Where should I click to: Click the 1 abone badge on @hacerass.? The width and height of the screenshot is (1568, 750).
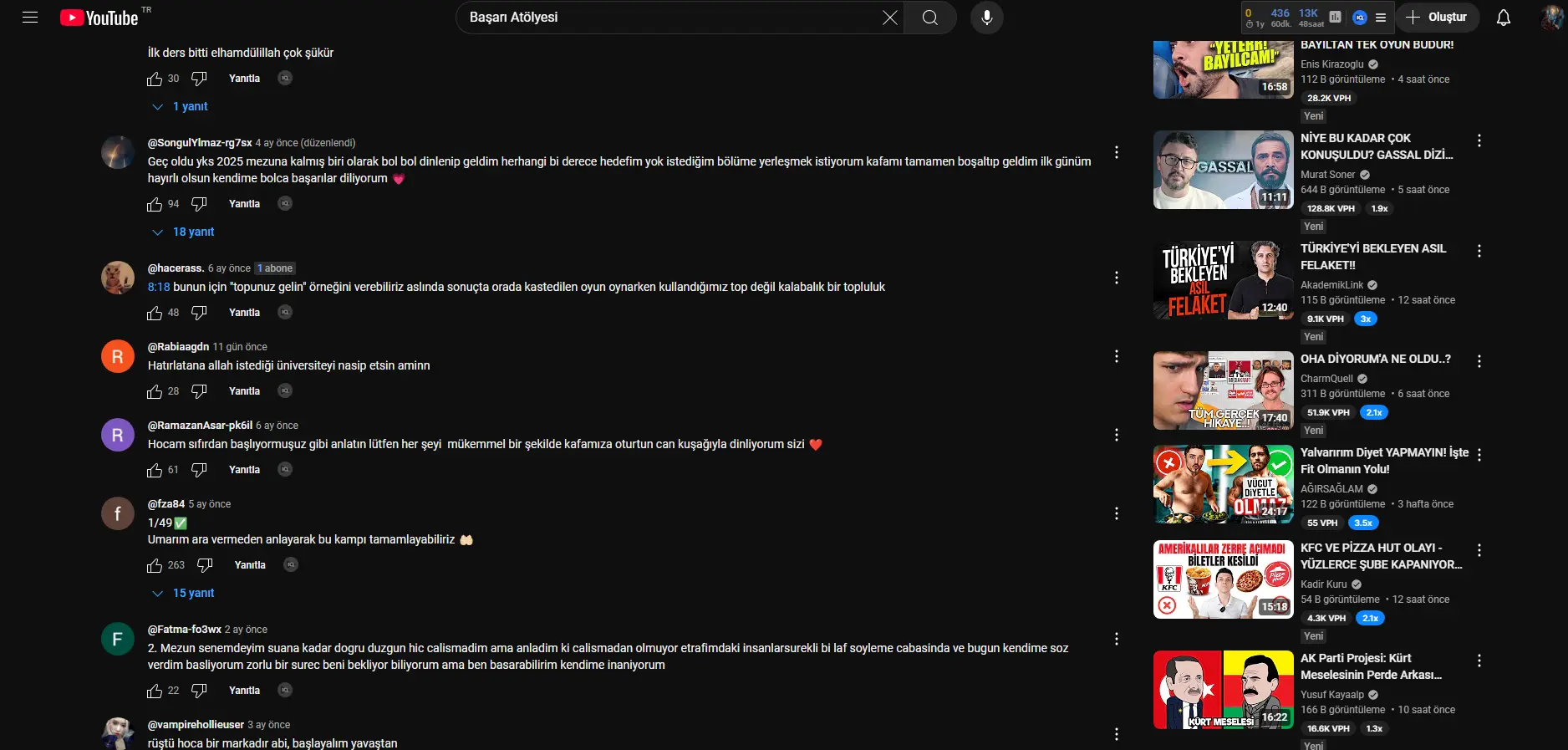coord(275,268)
